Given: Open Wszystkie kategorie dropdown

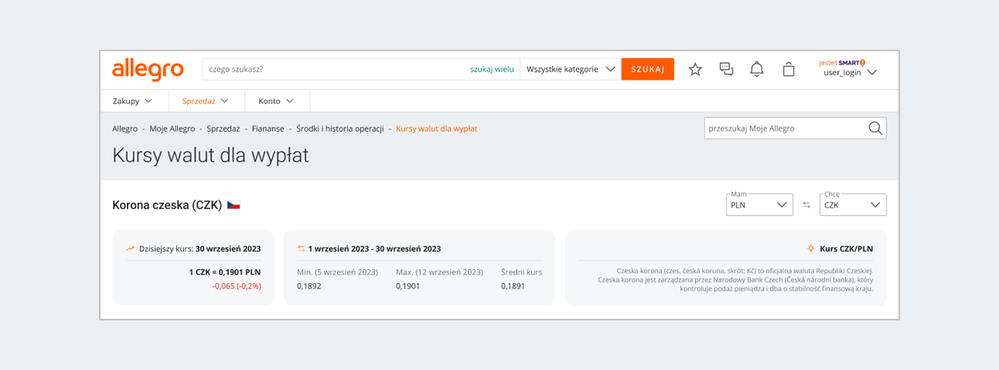Looking at the screenshot, I should tap(570, 69).
